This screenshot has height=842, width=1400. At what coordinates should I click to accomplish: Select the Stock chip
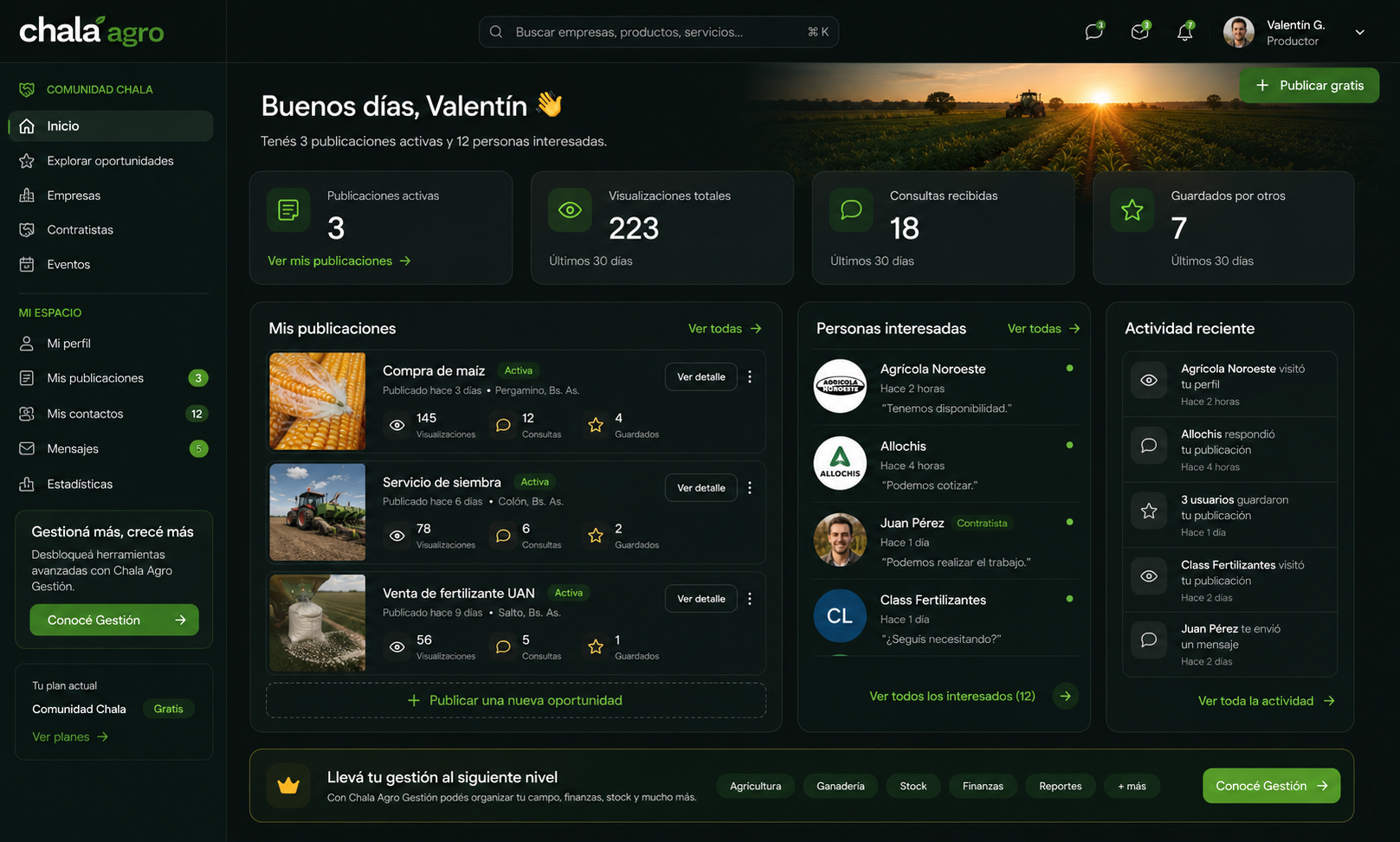tap(913, 786)
